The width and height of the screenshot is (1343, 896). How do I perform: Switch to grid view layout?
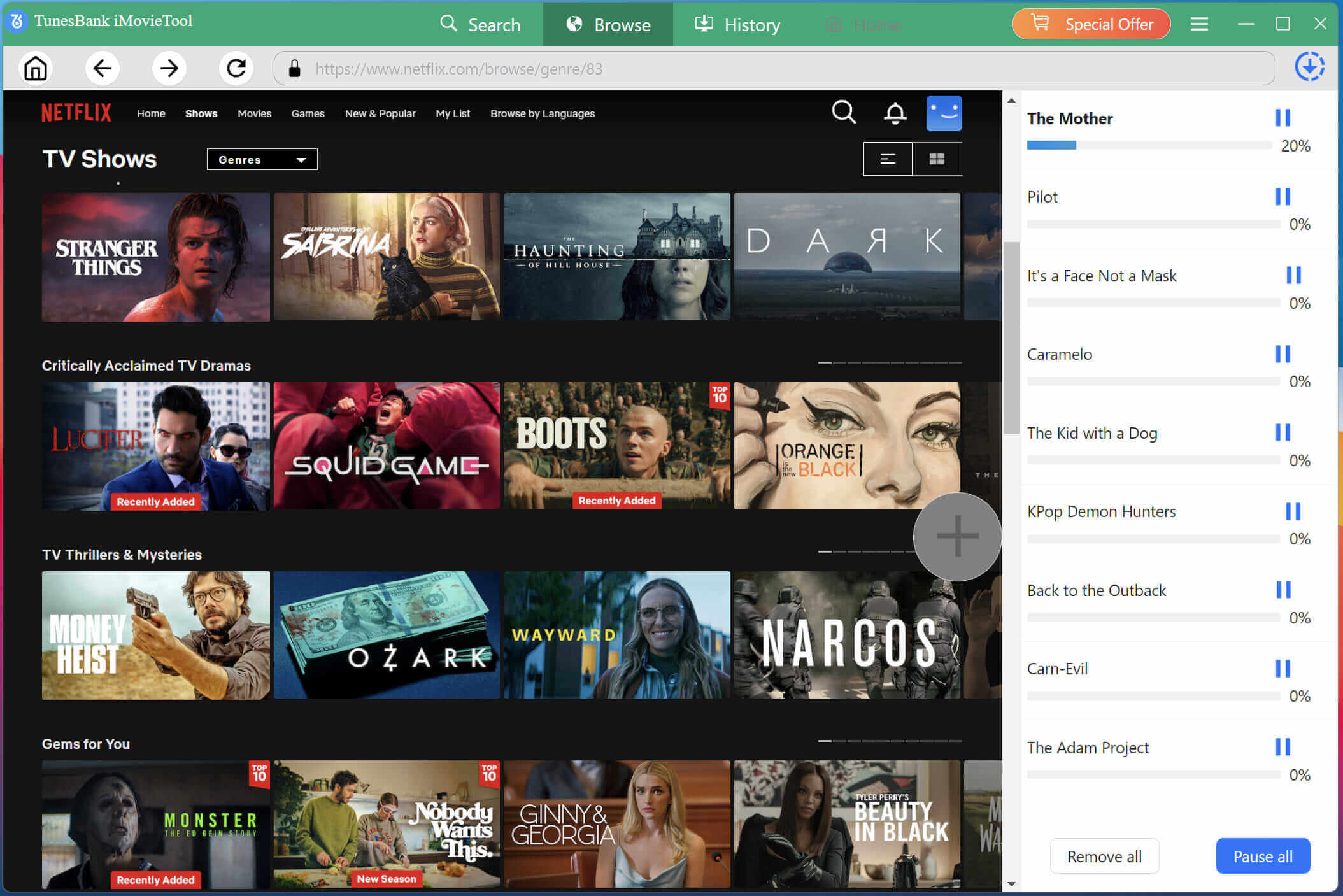coord(937,159)
